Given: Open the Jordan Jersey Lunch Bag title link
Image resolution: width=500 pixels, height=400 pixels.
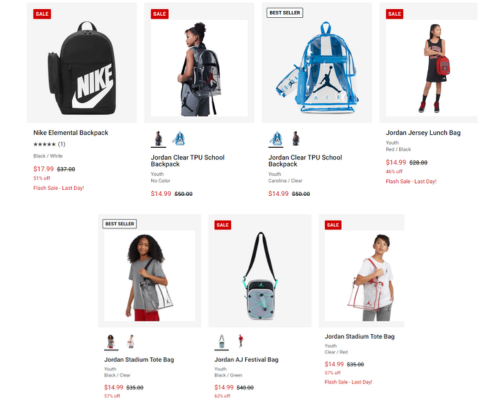Looking at the screenshot, I should 423,133.
